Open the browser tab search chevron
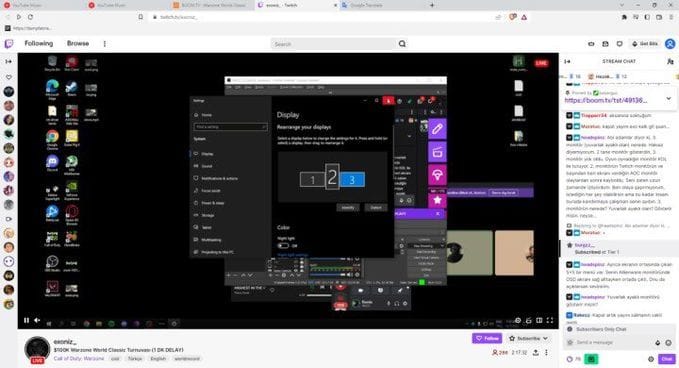This screenshot has height=368, width=679. coord(622,5)
